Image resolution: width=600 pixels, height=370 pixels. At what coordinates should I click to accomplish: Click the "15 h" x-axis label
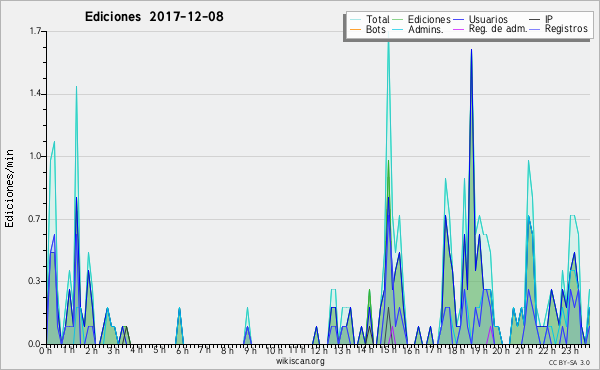[x=388, y=350]
